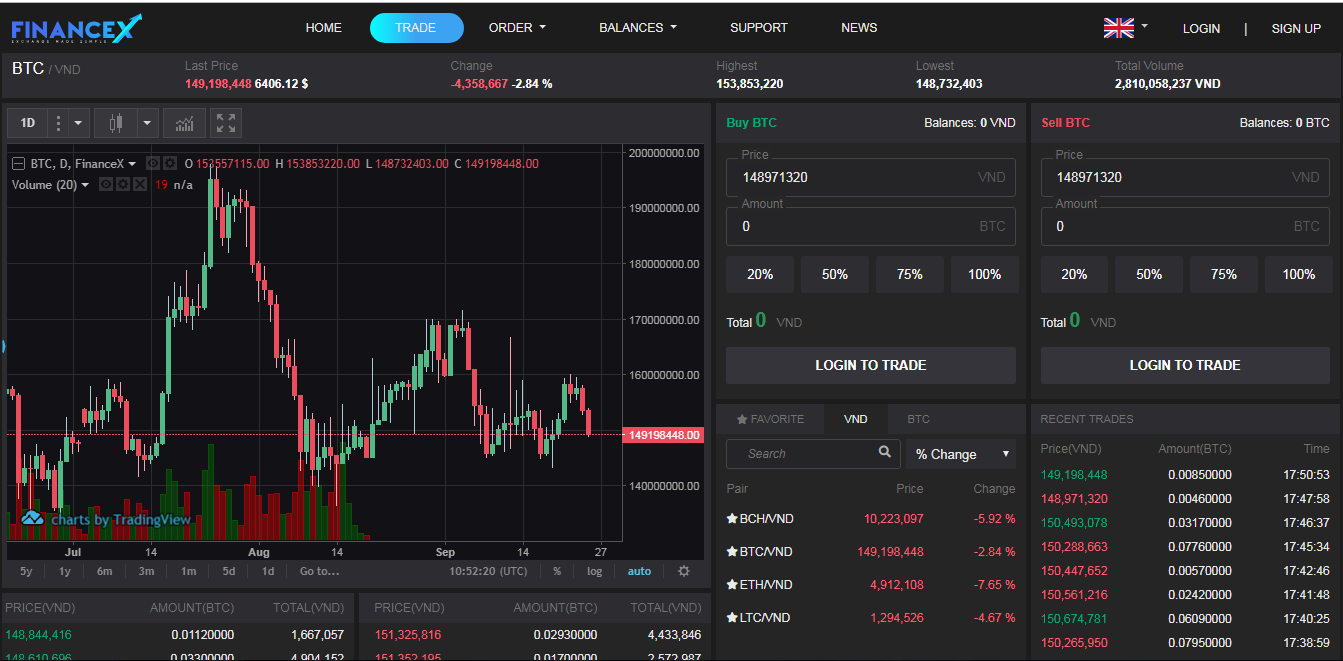This screenshot has height=661, width=1343.
Task: Click the search magnifier icon in pair search
Action: (x=884, y=452)
